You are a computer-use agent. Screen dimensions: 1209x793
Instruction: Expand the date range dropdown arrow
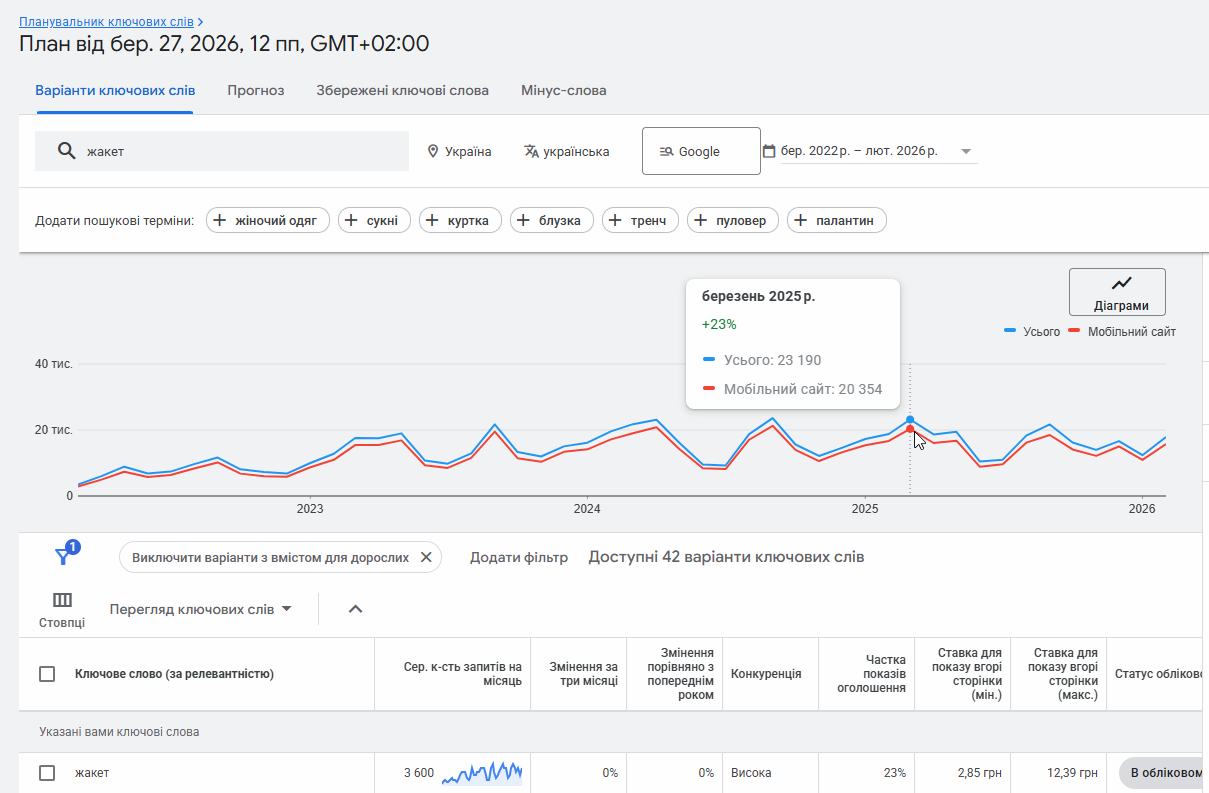(x=966, y=152)
